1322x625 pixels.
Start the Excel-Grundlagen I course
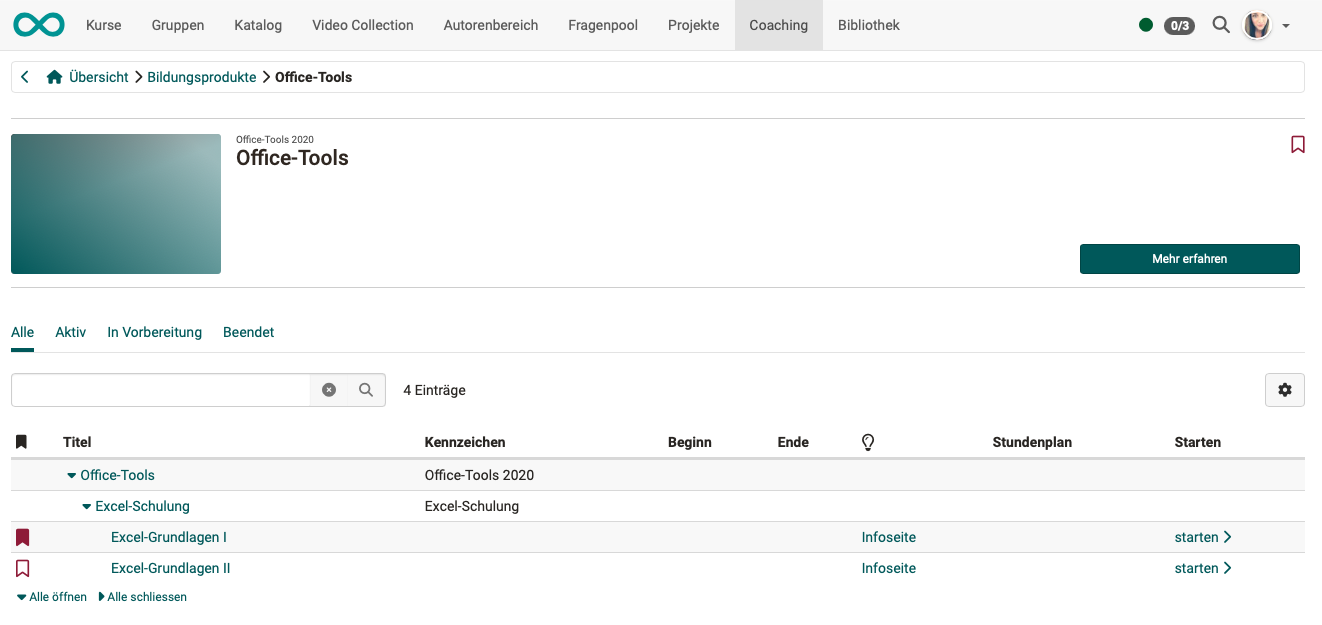pos(1202,538)
